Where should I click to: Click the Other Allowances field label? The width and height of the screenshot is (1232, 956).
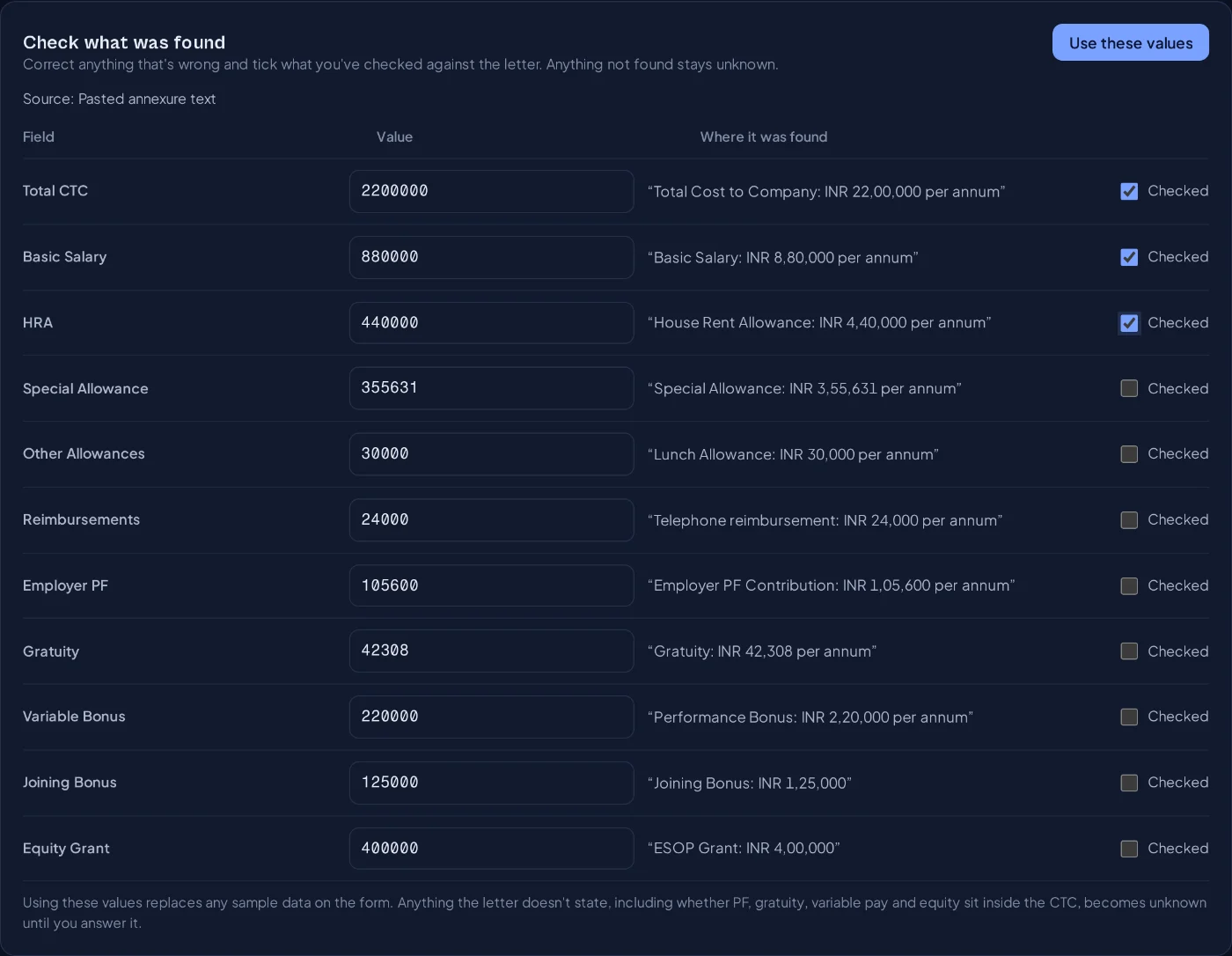pos(84,454)
